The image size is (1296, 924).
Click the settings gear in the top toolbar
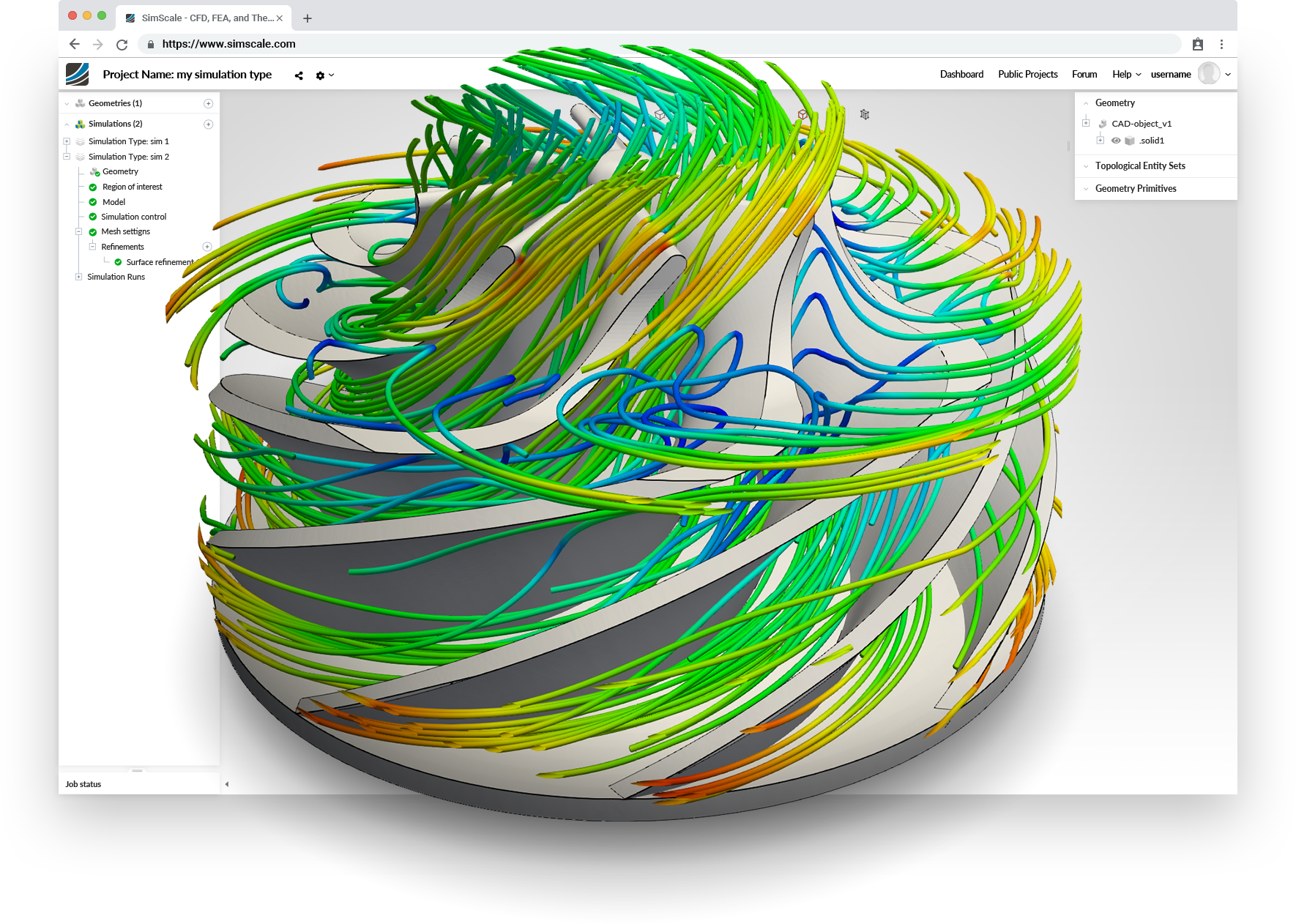[320, 75]
